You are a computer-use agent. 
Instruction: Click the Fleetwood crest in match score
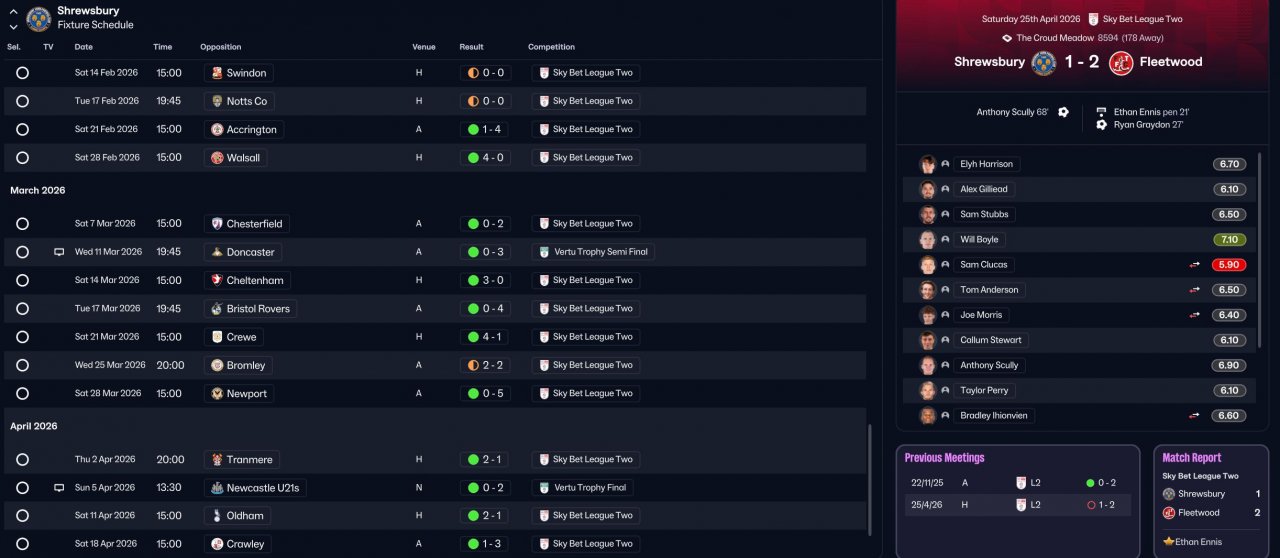[1121, 62]
